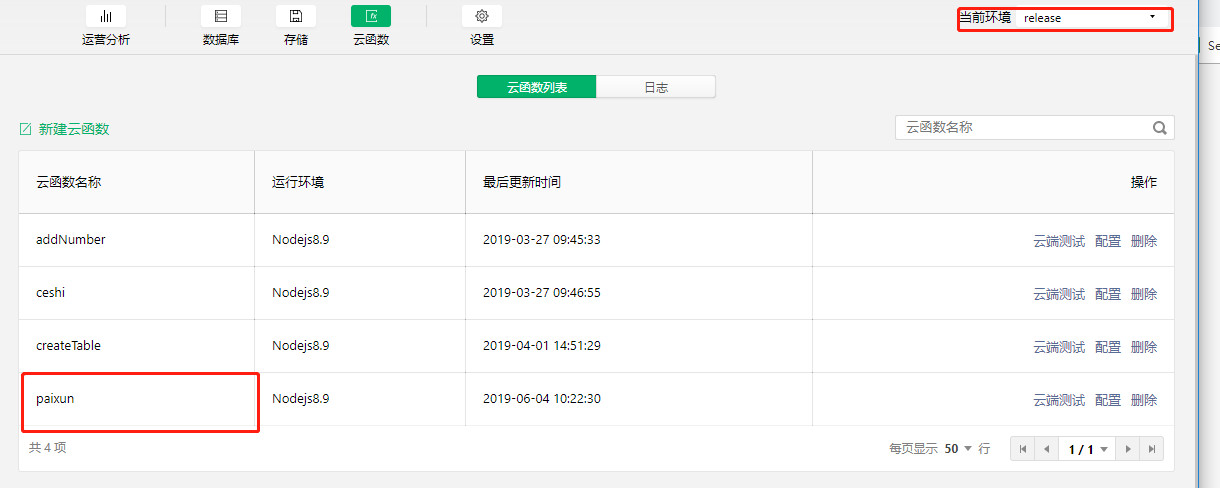Screen dimensions: 1220x488
Task: Click 云端测试 for addNumber
Action: [1059, 241]
